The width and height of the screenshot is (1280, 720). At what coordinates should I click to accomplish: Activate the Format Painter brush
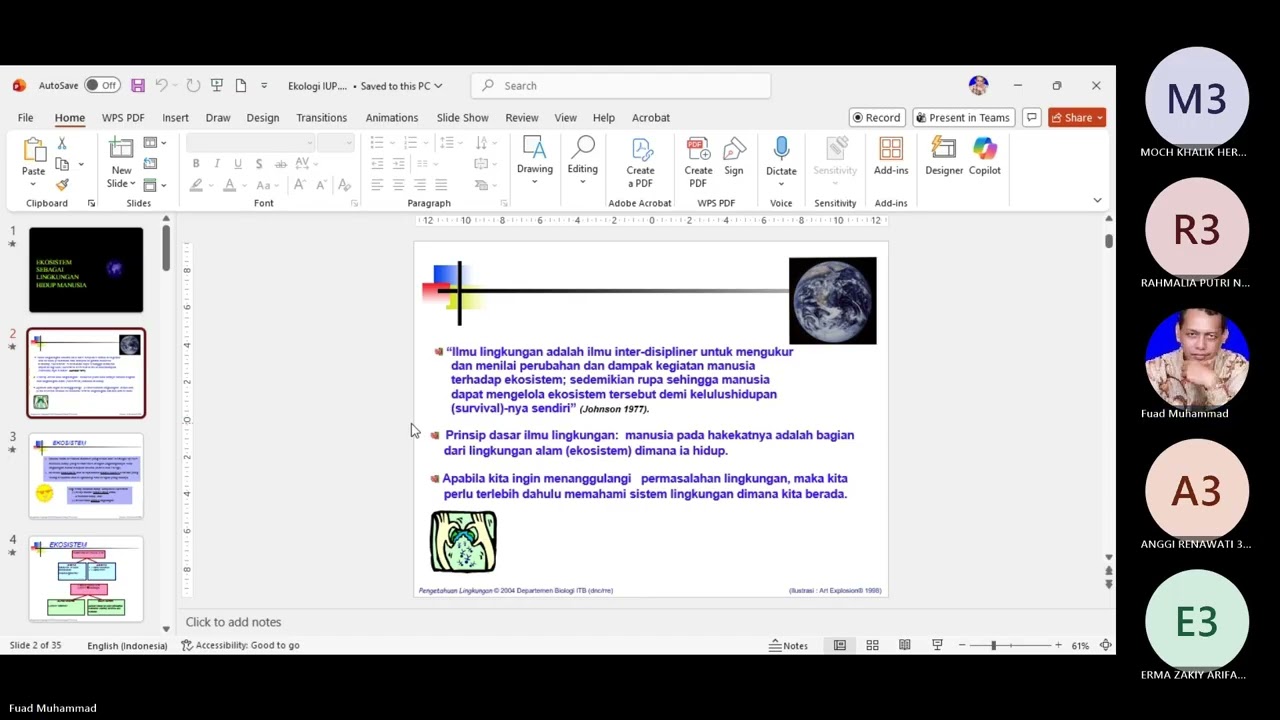[62, 184]
